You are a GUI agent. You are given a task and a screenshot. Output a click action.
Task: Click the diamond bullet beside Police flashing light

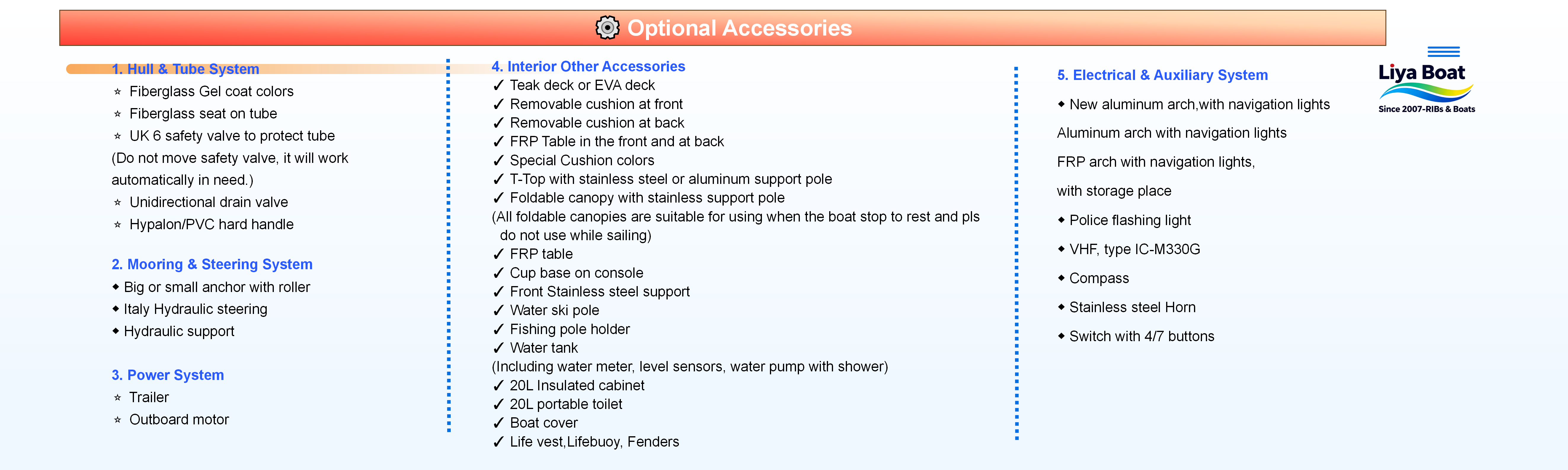1061,220
